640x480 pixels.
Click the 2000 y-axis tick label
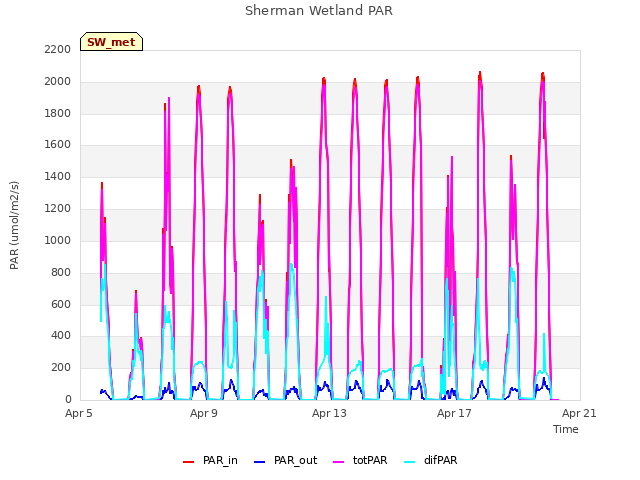58,81
